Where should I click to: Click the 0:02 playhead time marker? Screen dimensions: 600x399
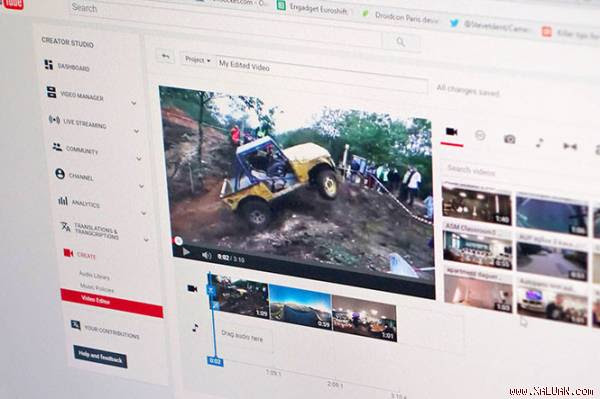coord(215,361)
